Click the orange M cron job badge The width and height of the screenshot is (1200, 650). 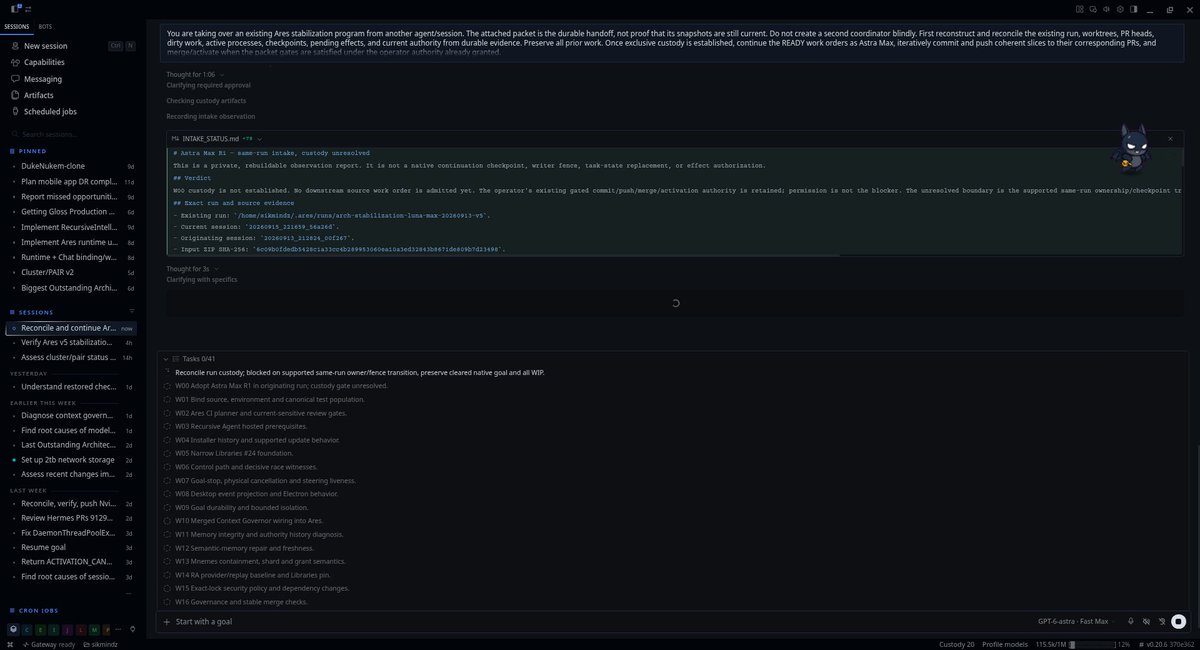(x=92, y=629)
